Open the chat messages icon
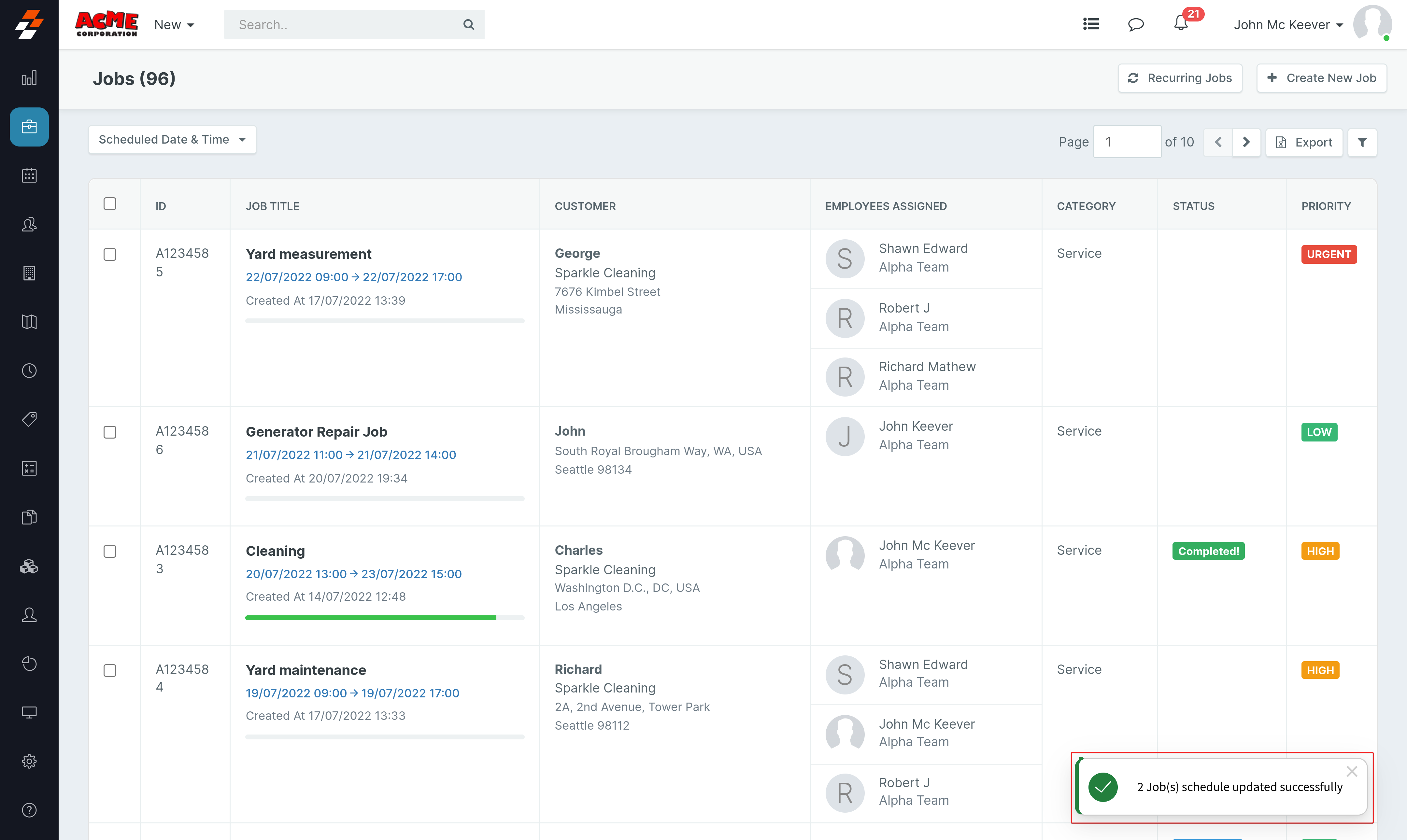1407x840 pixels. click(1136, 24)
